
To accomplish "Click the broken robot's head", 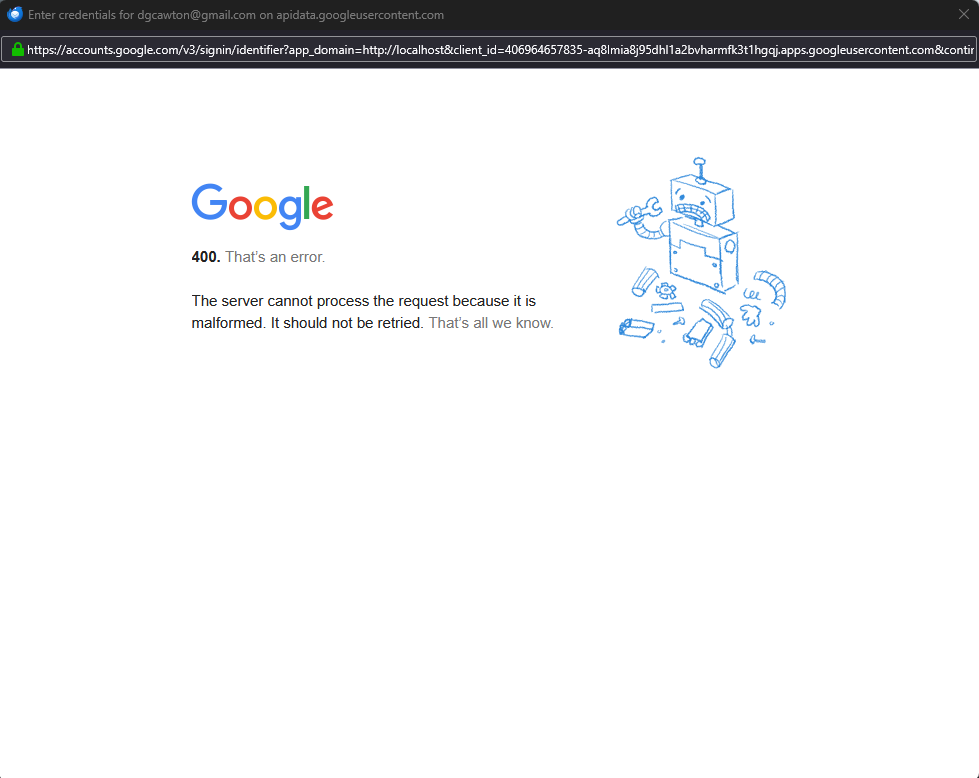I will [702, 201].
